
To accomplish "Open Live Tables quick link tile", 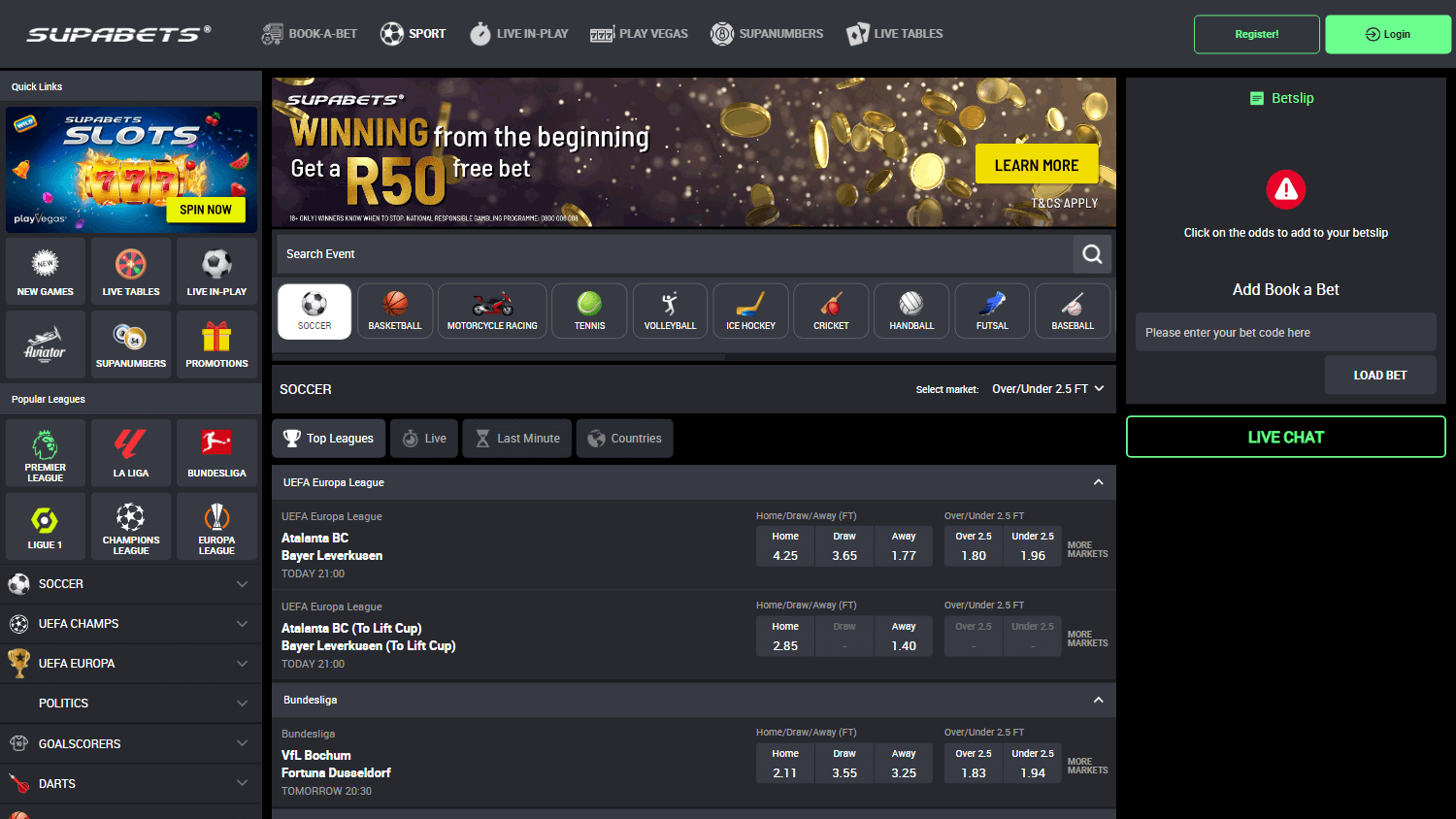I will (131, 271).
